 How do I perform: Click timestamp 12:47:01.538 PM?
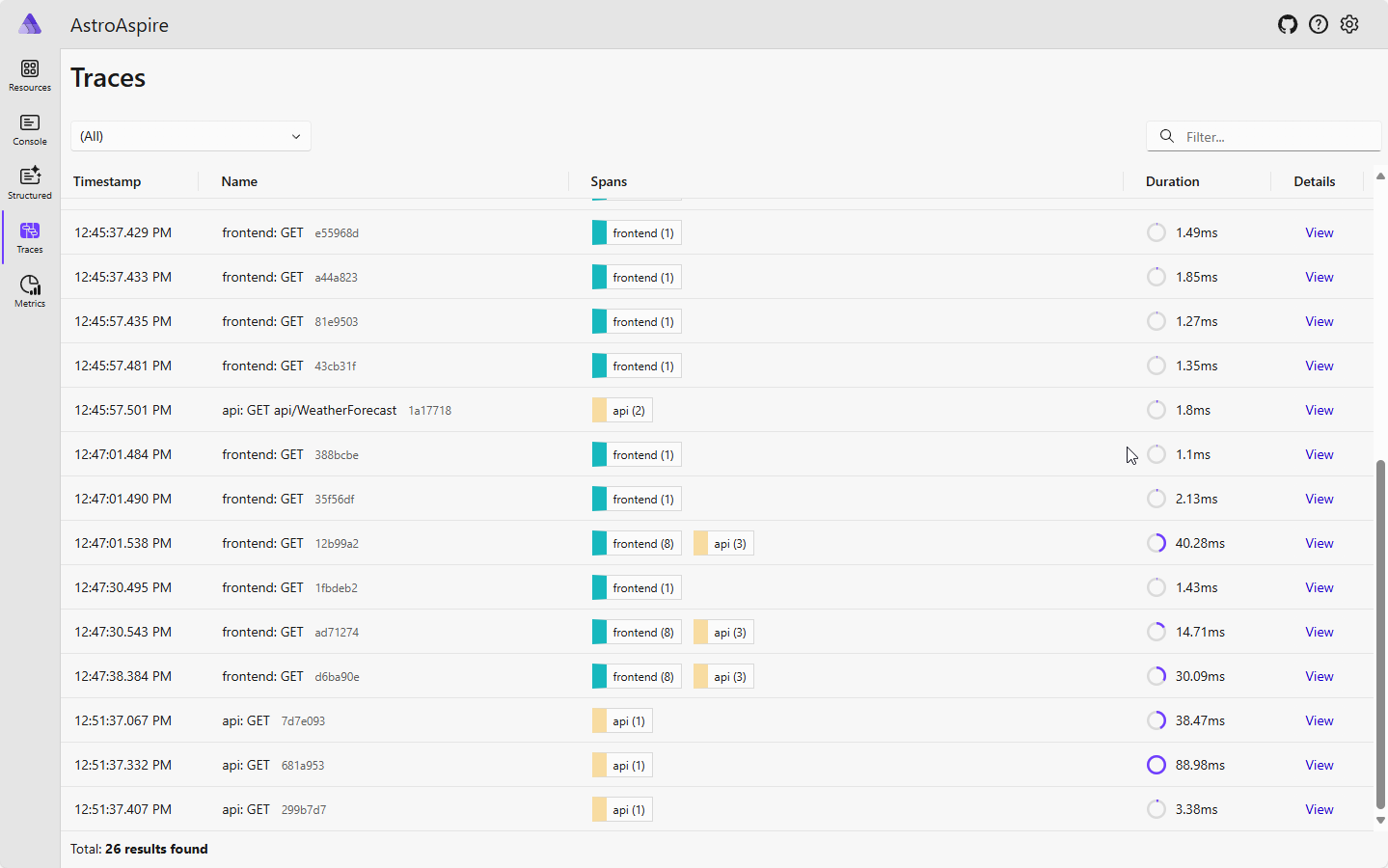(122, 543)
